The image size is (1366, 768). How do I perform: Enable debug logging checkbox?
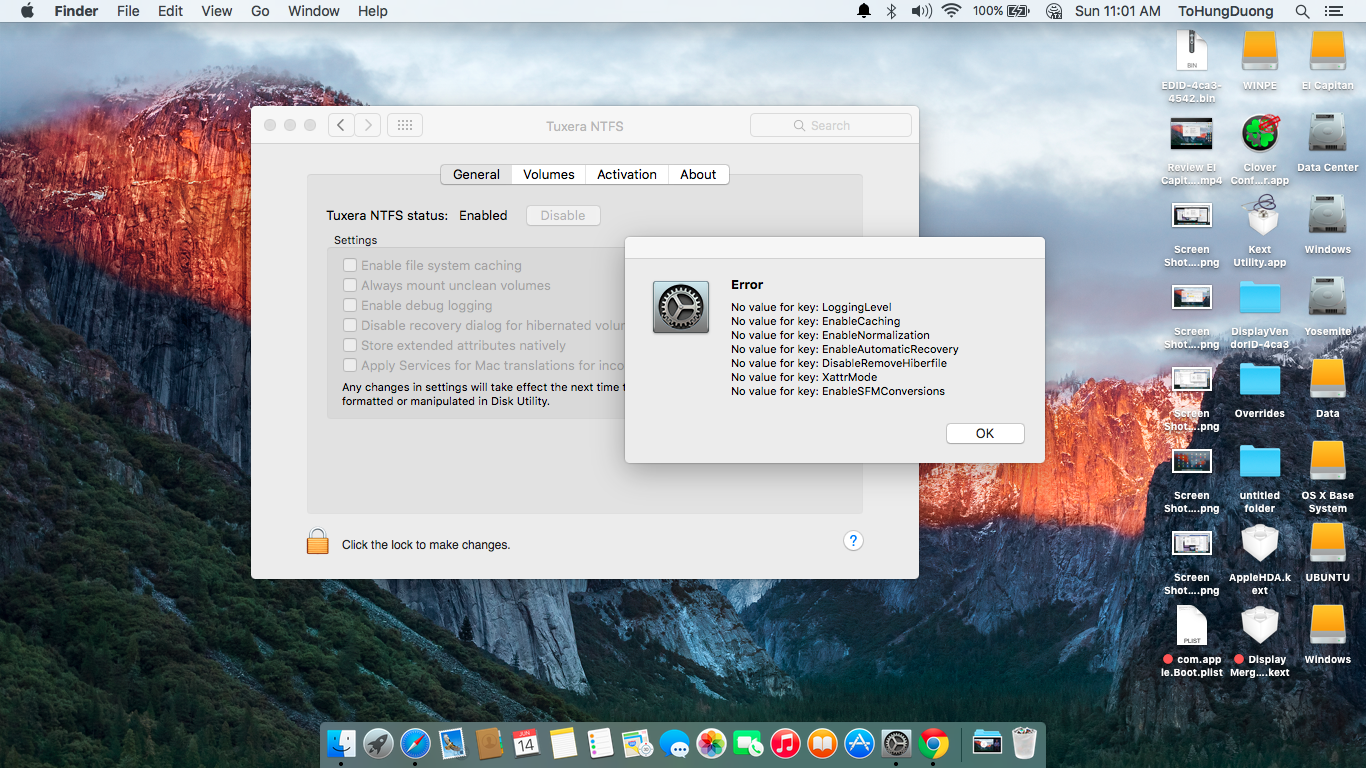click(350, 306)
